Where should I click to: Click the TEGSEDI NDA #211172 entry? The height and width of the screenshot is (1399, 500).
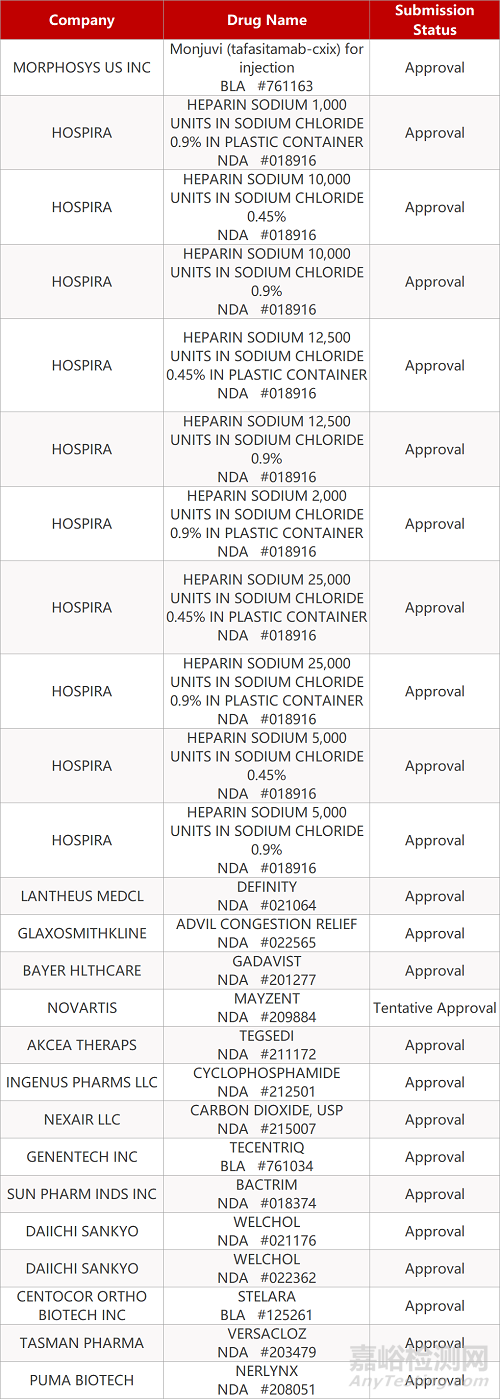(267, 1045)
